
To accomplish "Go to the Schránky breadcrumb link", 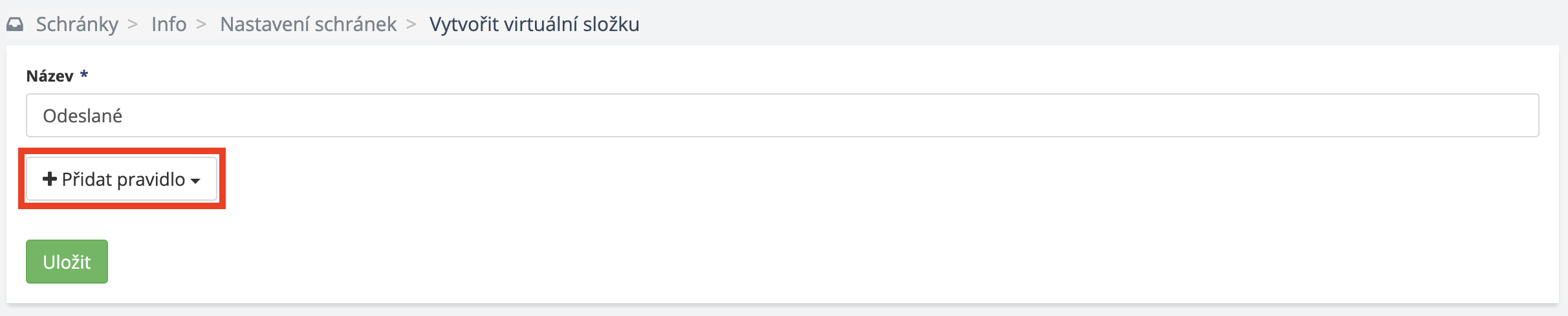I will tap(77, 25).
